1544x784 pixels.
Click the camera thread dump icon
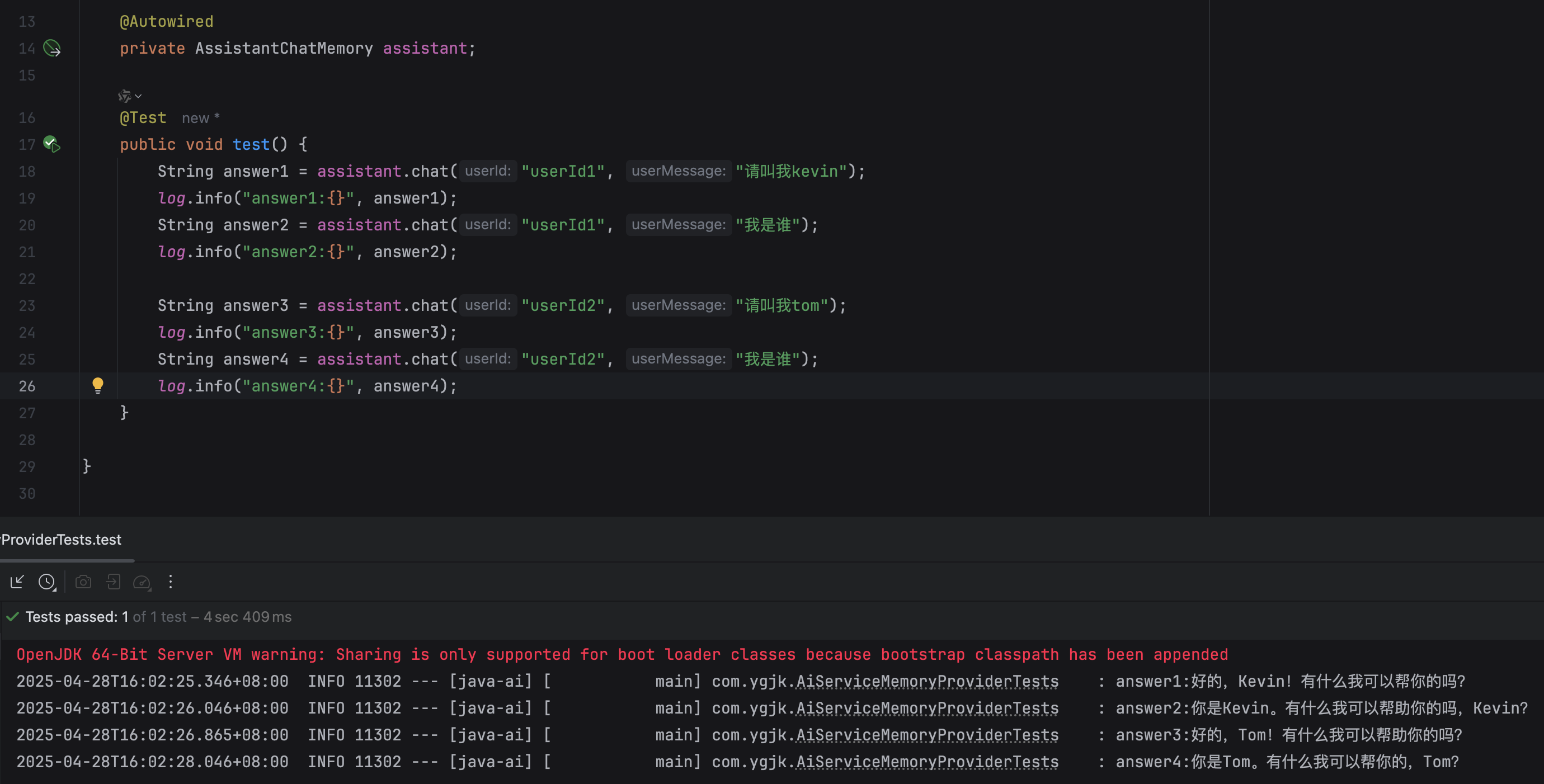point(83,582)
